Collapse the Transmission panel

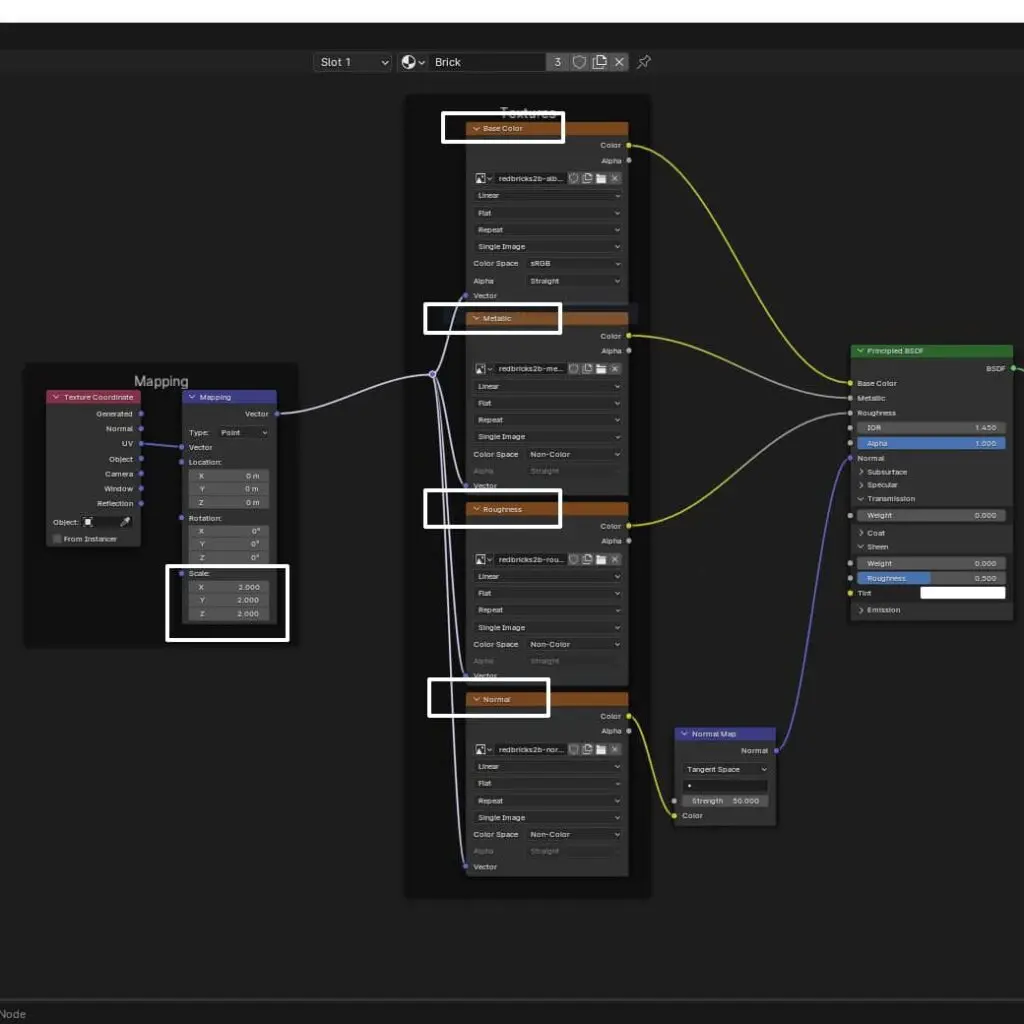pos(861,499)
